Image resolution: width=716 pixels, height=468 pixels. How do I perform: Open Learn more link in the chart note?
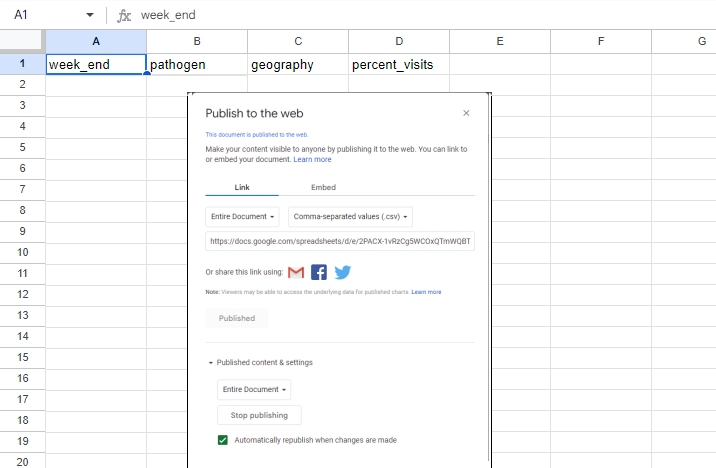(x=426, y=292)
